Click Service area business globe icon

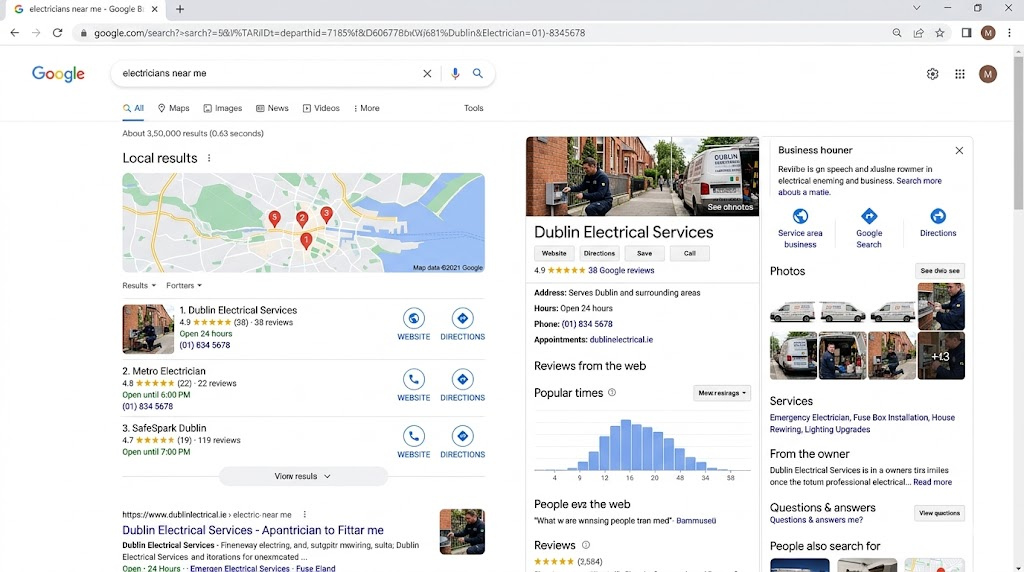(x=800, y=215)
